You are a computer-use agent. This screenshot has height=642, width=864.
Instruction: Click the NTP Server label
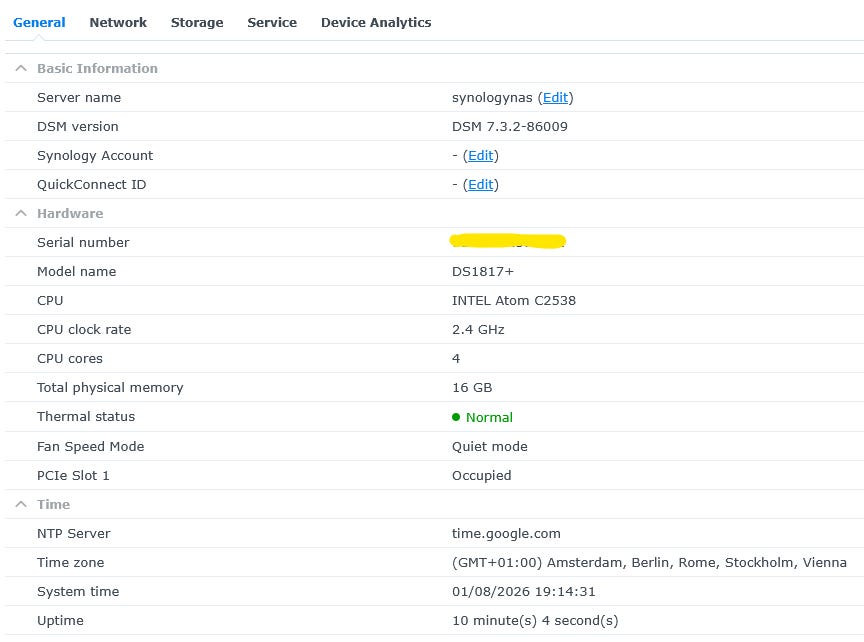click(74, 533)
